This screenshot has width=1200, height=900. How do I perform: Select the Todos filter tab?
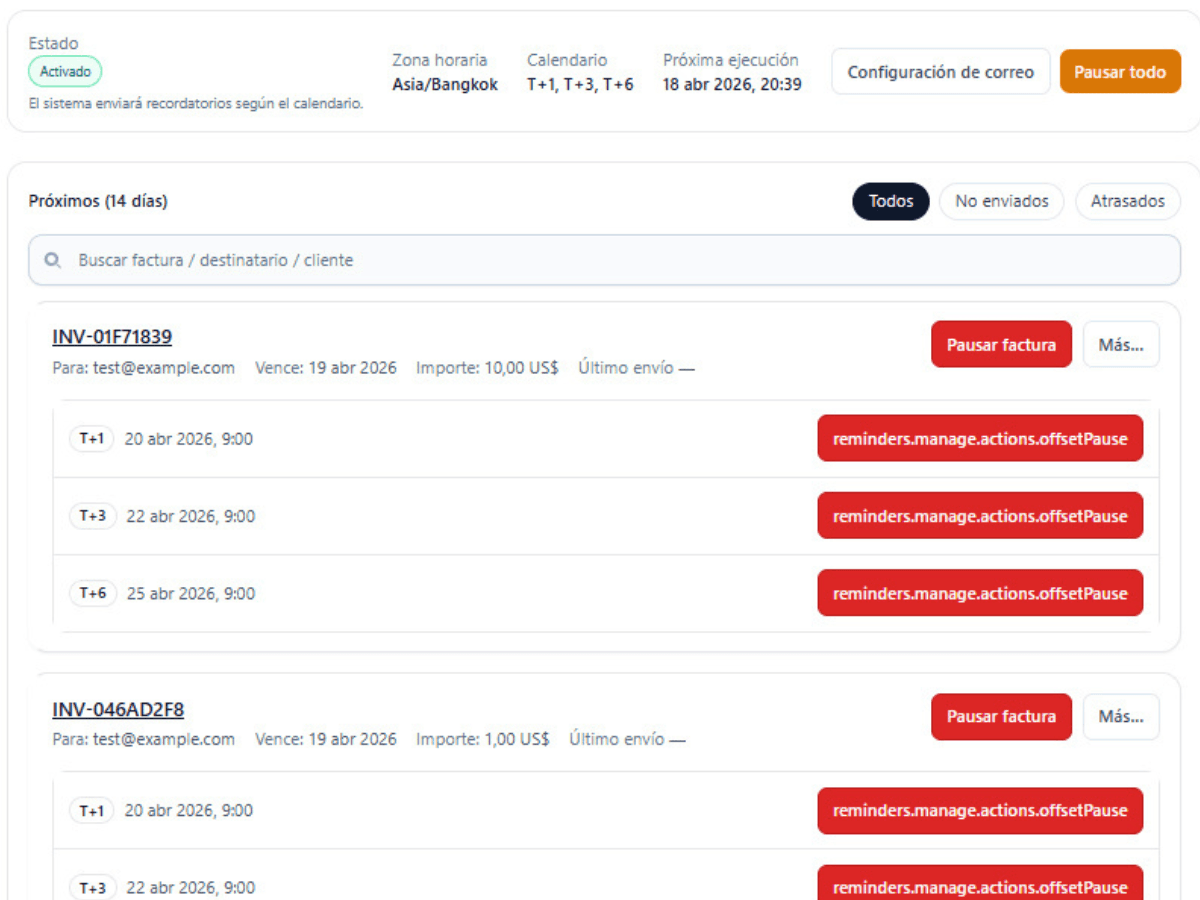891,201
